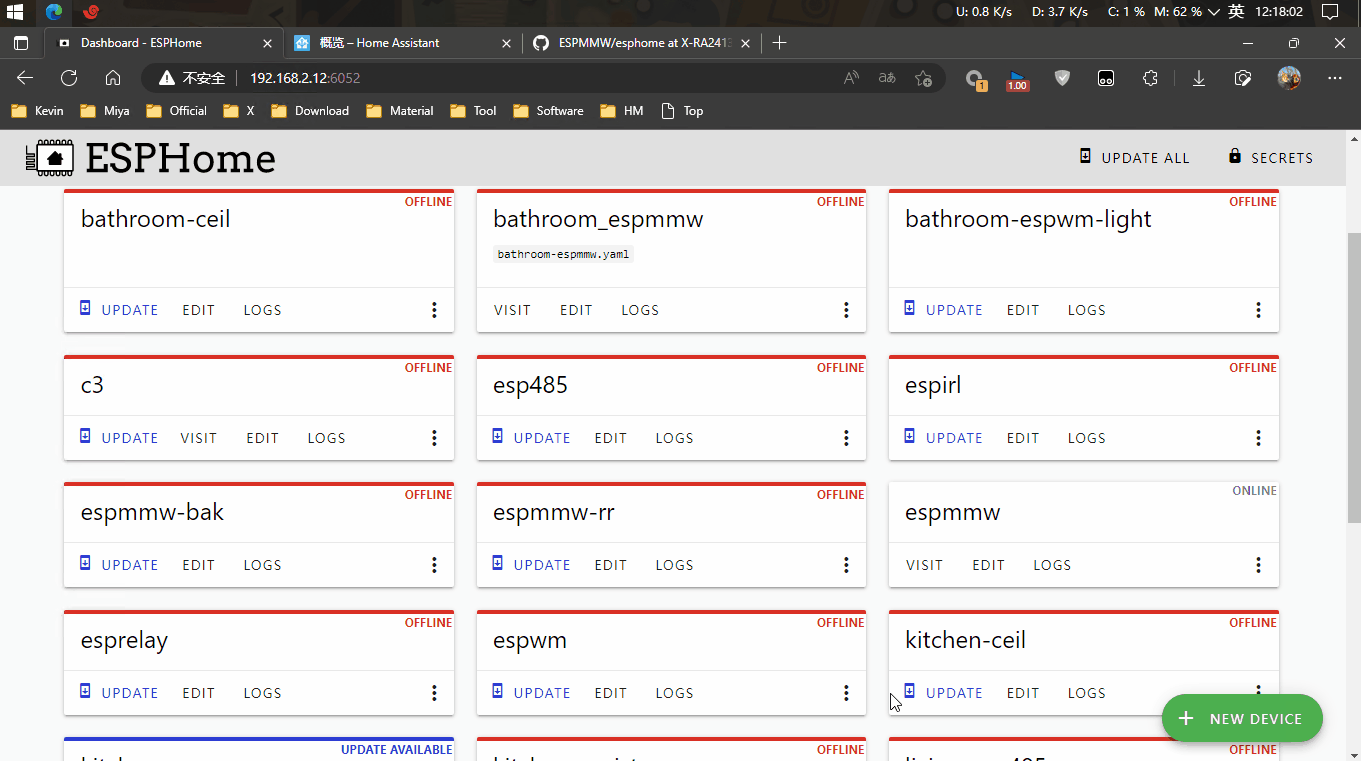Viewport: 1361px width, 761px height.
Task: Open the Top bookmark
Action: 682,111
